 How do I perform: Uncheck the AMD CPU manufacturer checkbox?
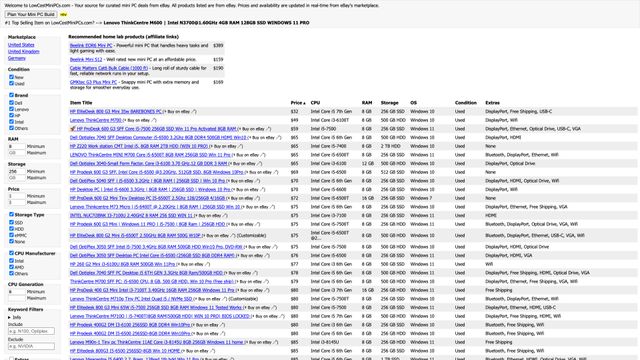pos(11,267)
